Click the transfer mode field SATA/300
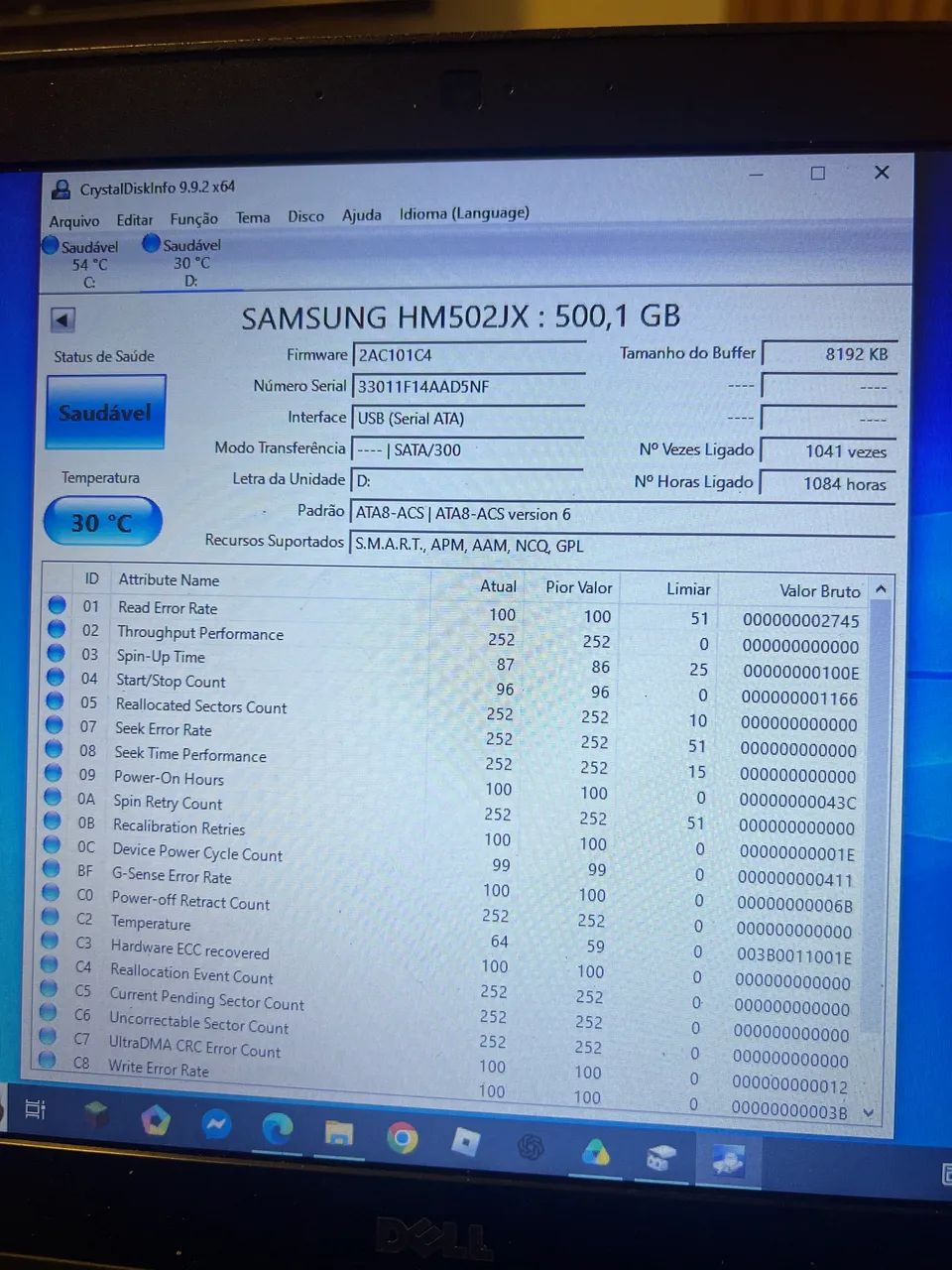 click(x=468, y=449)
